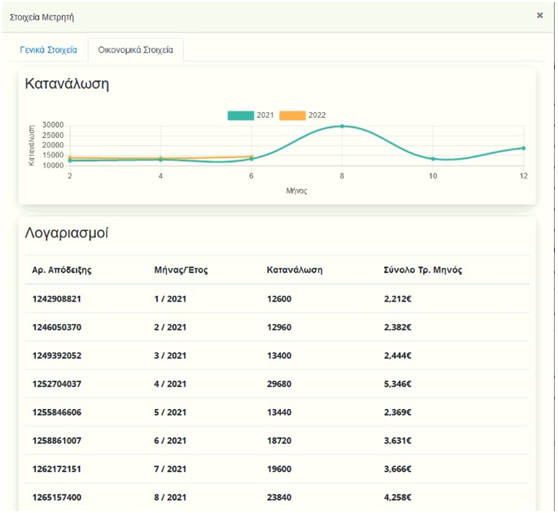The height and width of the screenshot is (513, 558).
Task: Toggle the 2021 legend teal swatch
Action: point(241,115)
